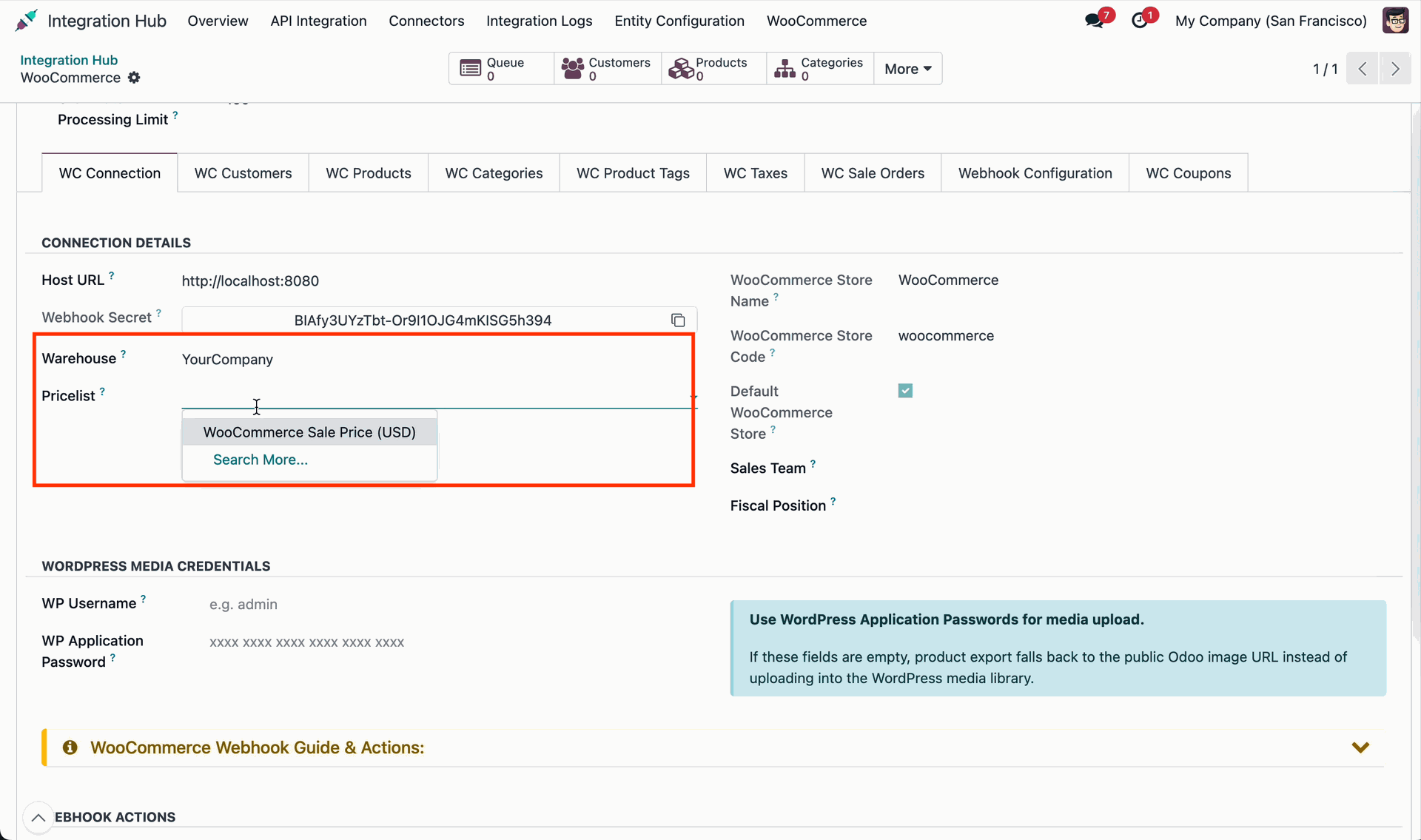Click the gear icon beside WooCommerce
The width and height of the screenshot is (1421, 840).
tap(134, 78)
